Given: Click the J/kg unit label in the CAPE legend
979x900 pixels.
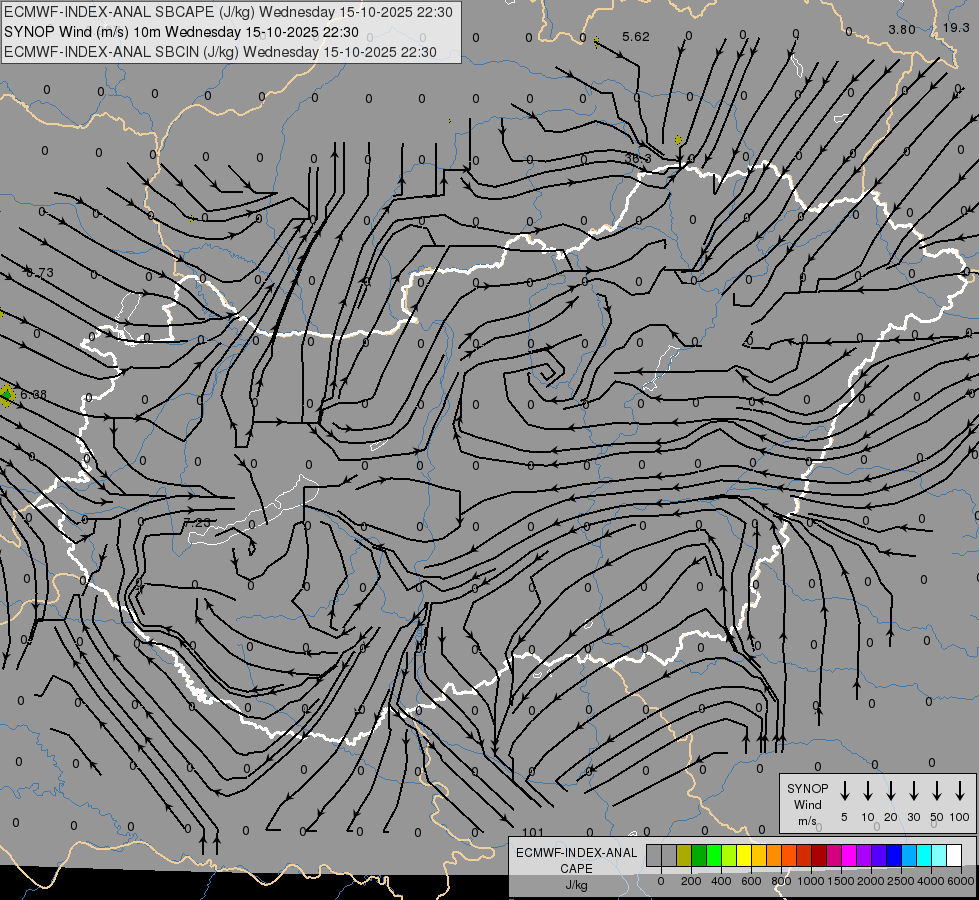Looking at the screenshot, I should 576,885.
